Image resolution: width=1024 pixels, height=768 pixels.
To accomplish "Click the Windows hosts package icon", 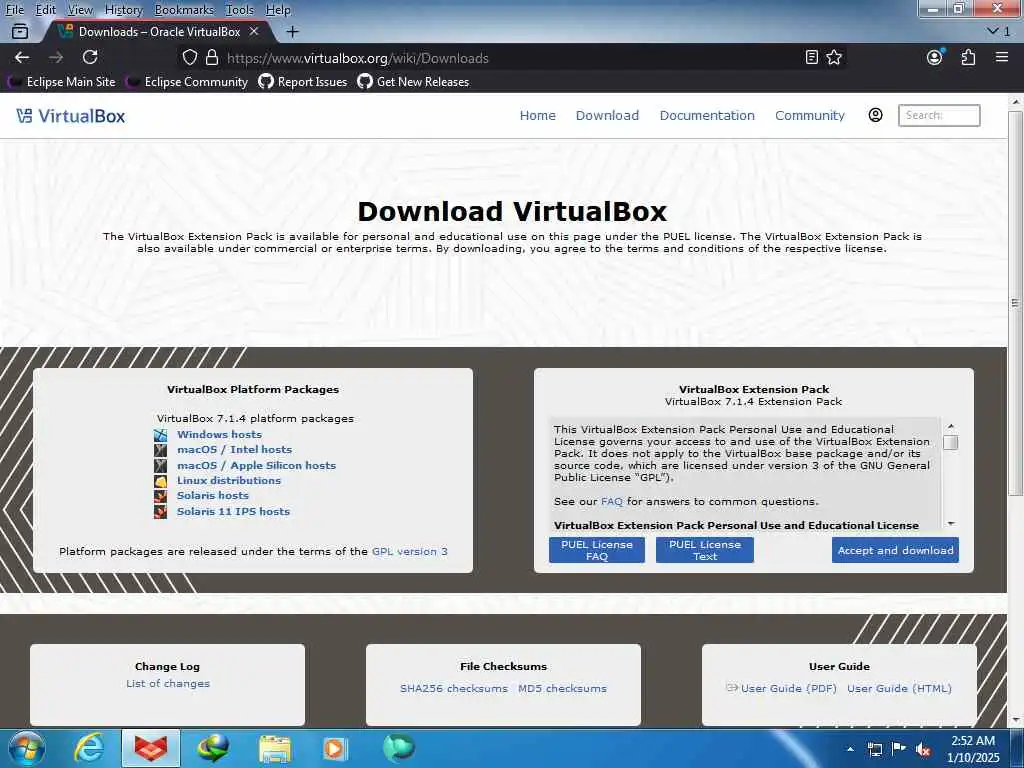I will pos(161,435).
